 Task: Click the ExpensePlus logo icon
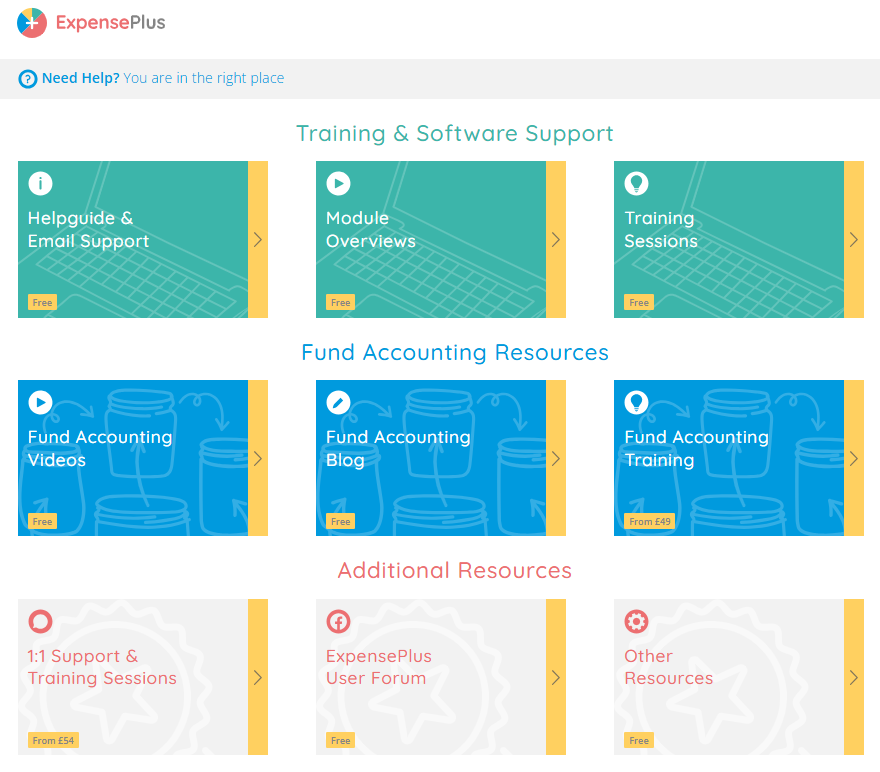(32, 23)
